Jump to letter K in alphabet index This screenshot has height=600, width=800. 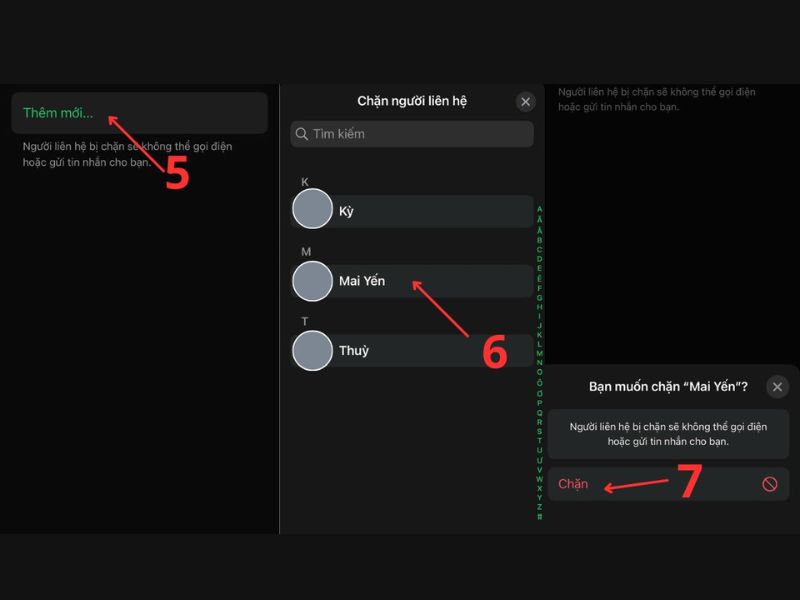(540, 334)
